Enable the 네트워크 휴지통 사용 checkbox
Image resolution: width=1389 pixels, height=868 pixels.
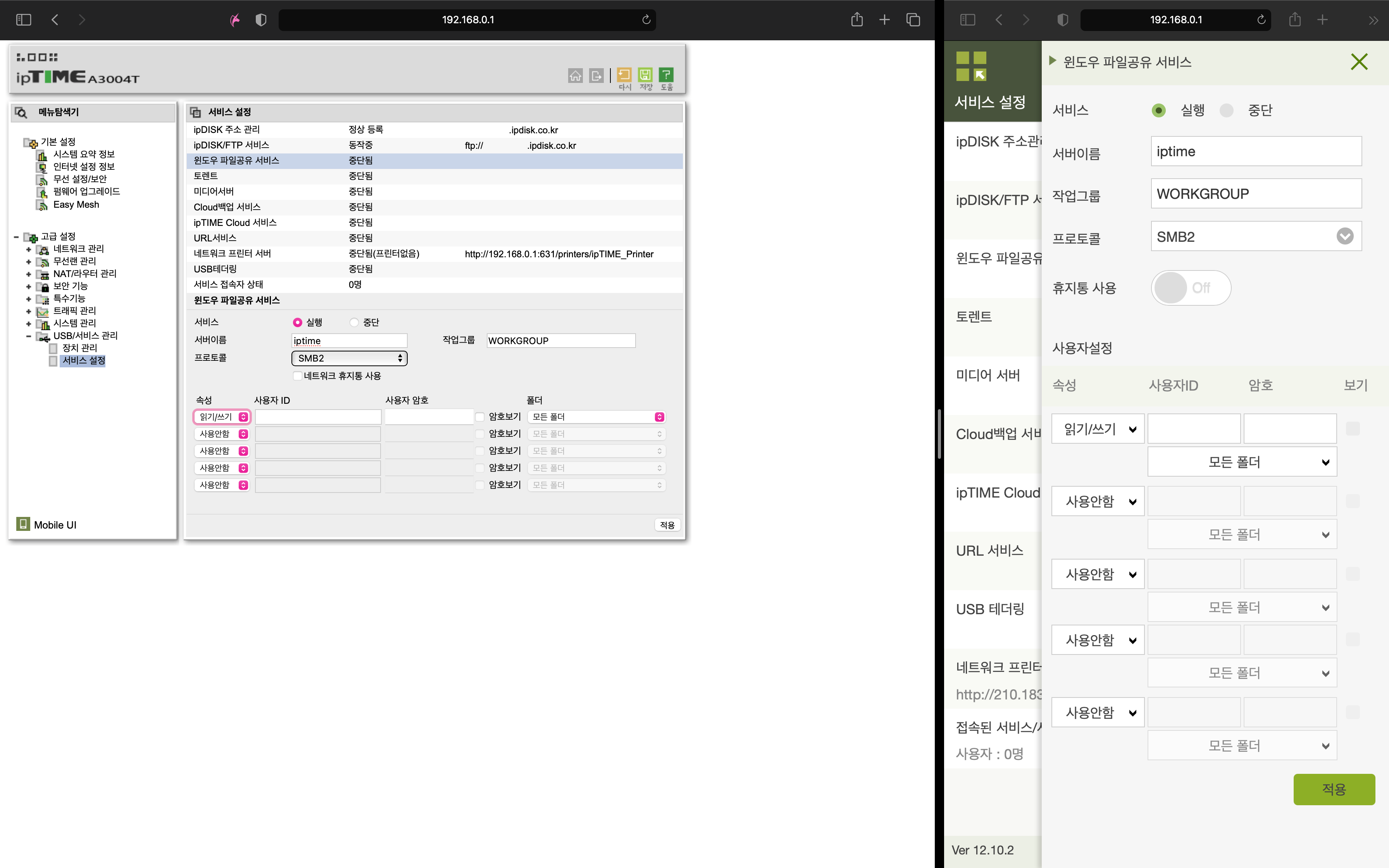[x=297, y=376]
